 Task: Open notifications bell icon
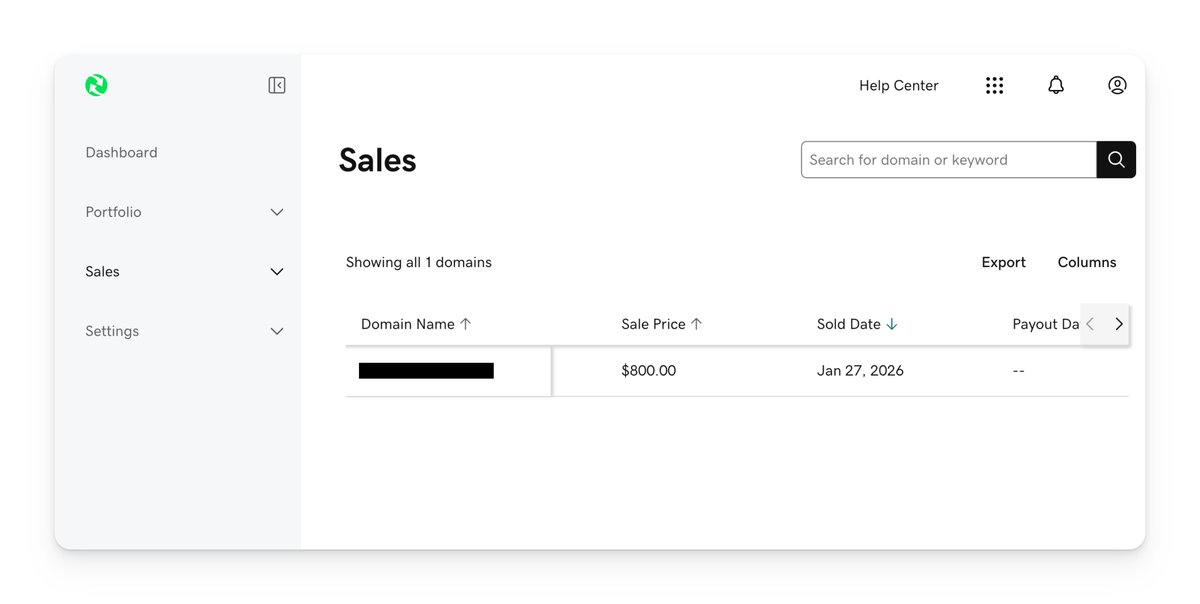tap(1056, 85)
